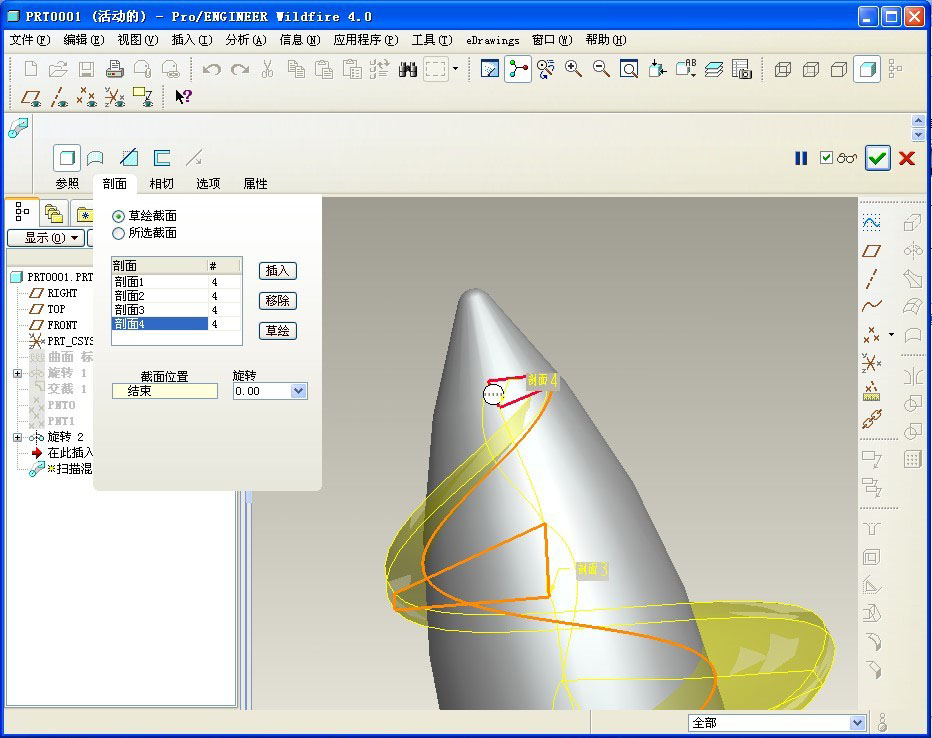Image resolution: width=932 pixels, height=738 pixels.
Task: Open the 视图 menu
Action: click(138, 40)
